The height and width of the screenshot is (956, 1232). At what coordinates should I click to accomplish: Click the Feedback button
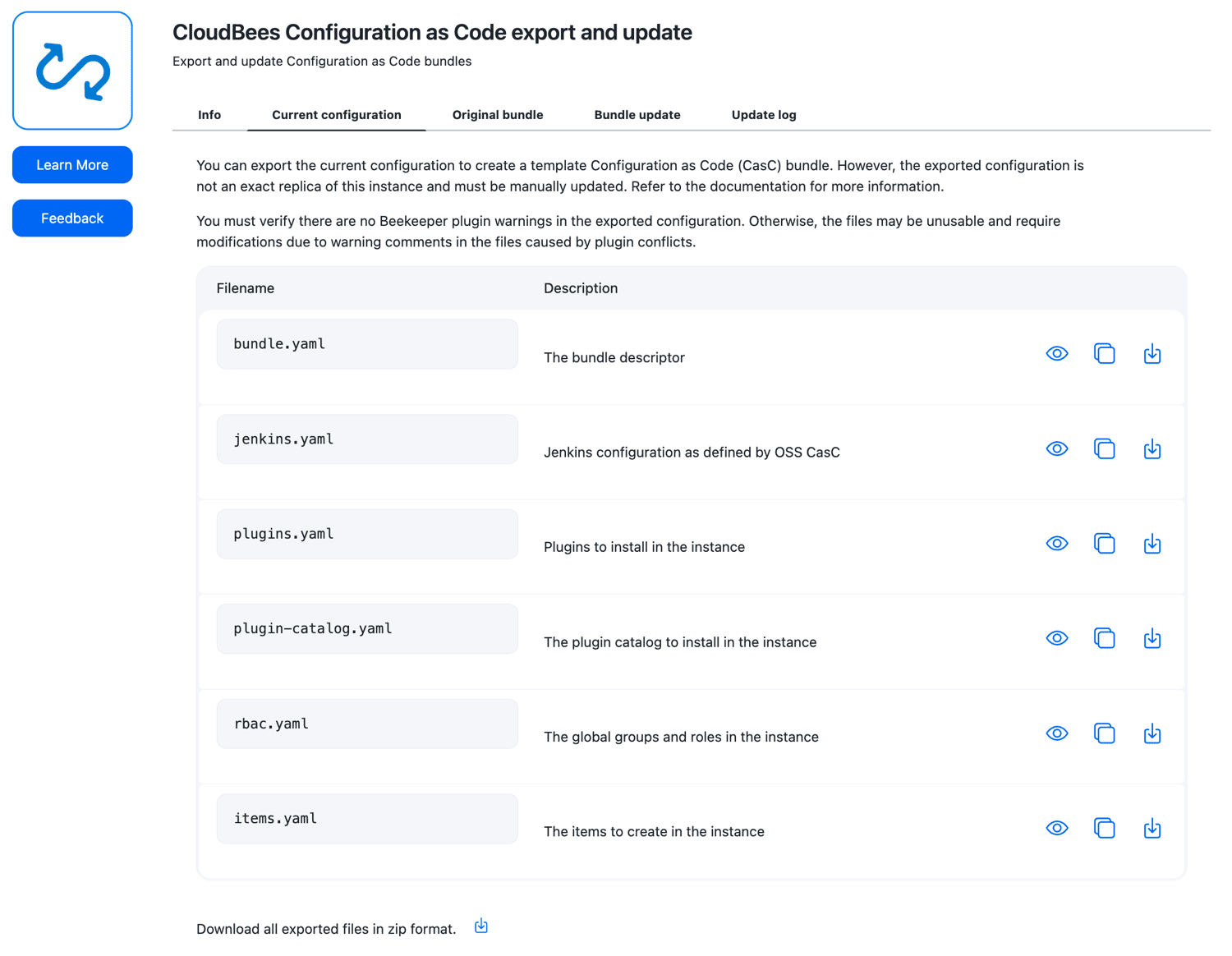tap(72, 218)
